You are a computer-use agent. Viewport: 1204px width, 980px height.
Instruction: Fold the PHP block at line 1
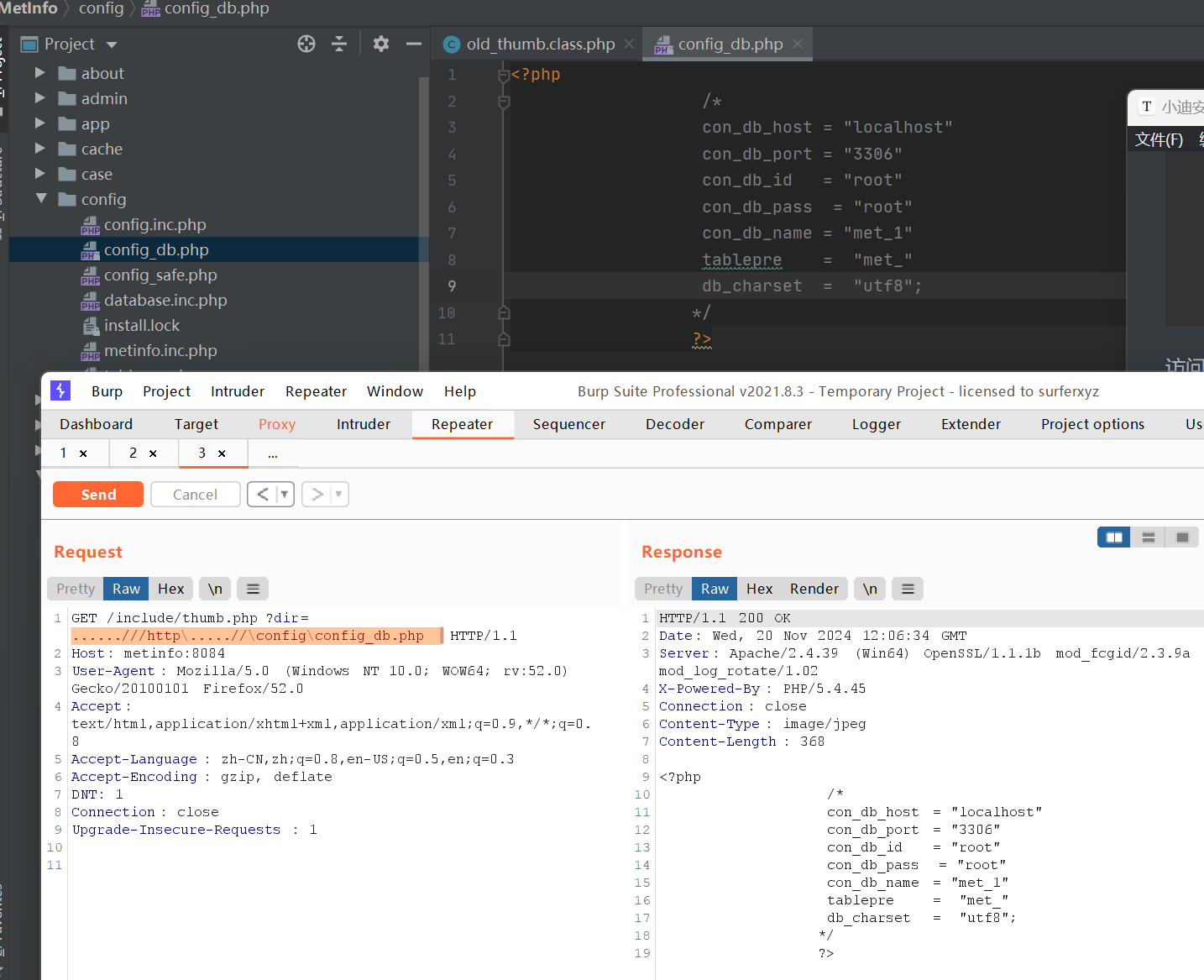(x=504, y=75)
